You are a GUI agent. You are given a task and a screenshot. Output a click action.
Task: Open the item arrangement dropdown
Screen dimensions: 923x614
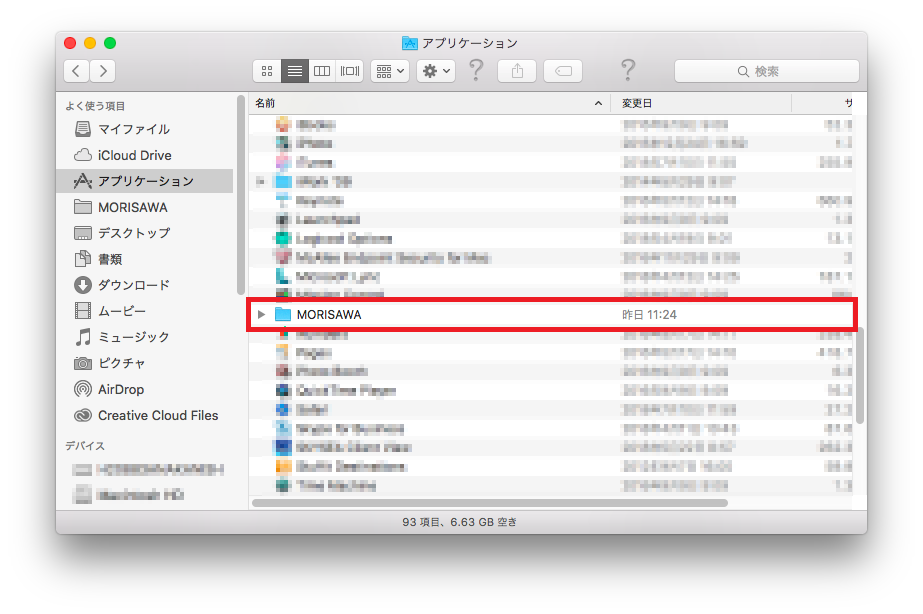390,71
